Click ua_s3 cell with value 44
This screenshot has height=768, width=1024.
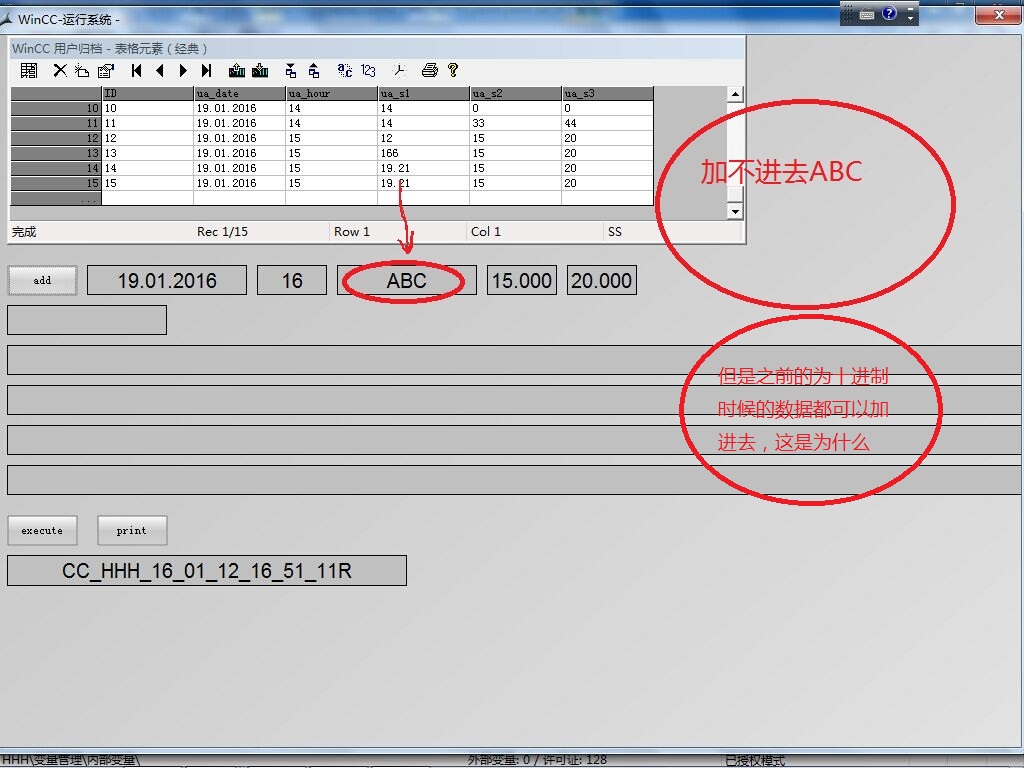tap(607, 123)
